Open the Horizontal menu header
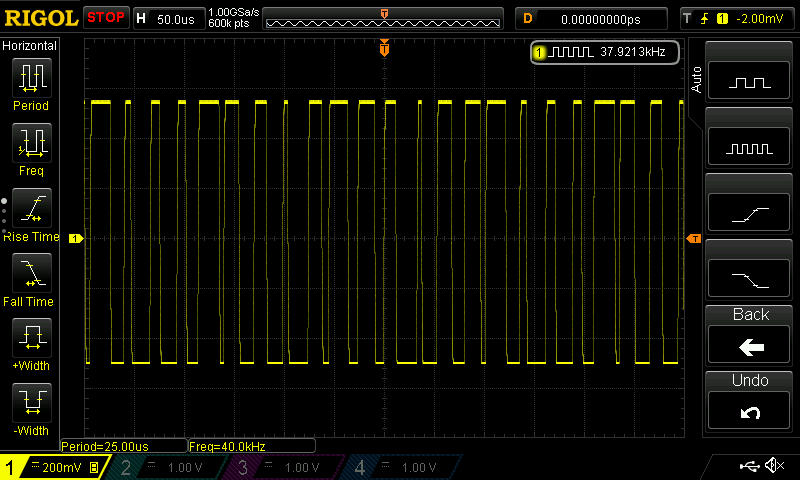This screenshot has width=800, height=480. pyautogui.click(x=31, y=46)
